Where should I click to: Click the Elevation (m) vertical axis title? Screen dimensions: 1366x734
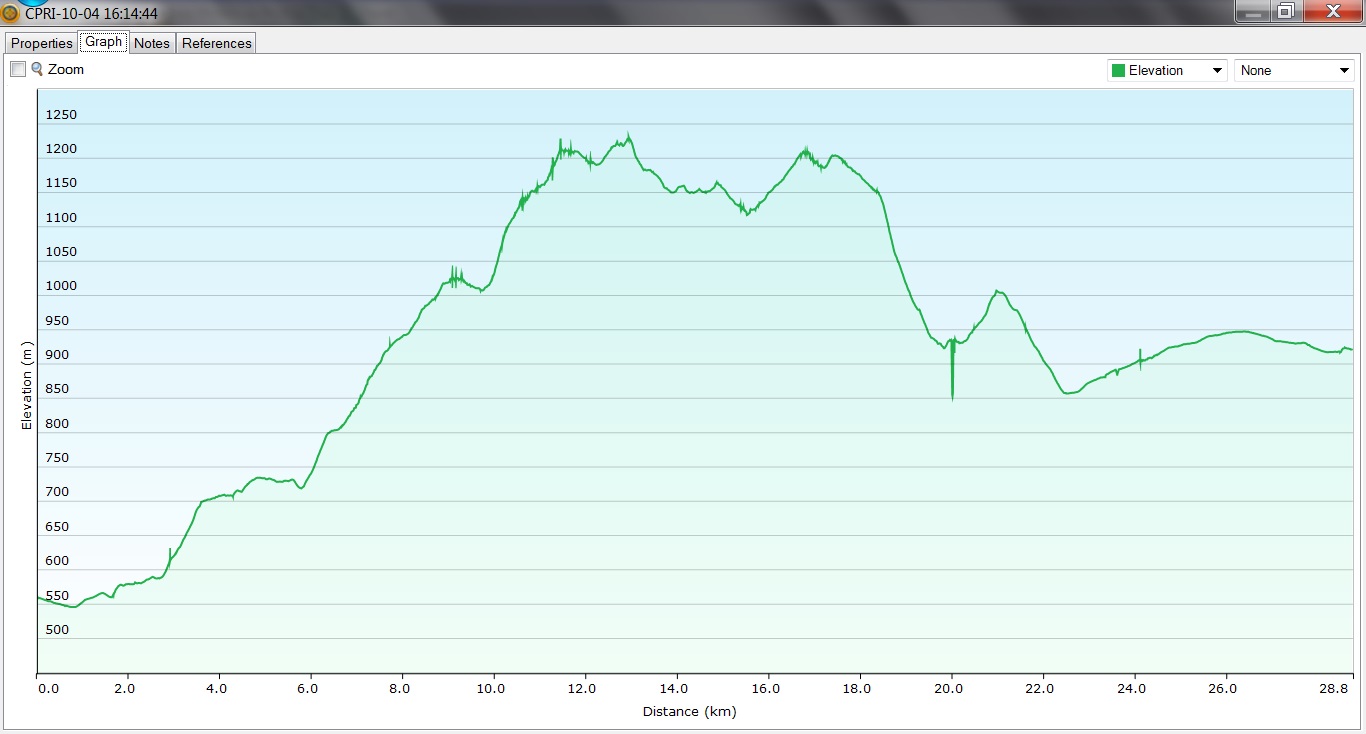[x=27, y=386]
